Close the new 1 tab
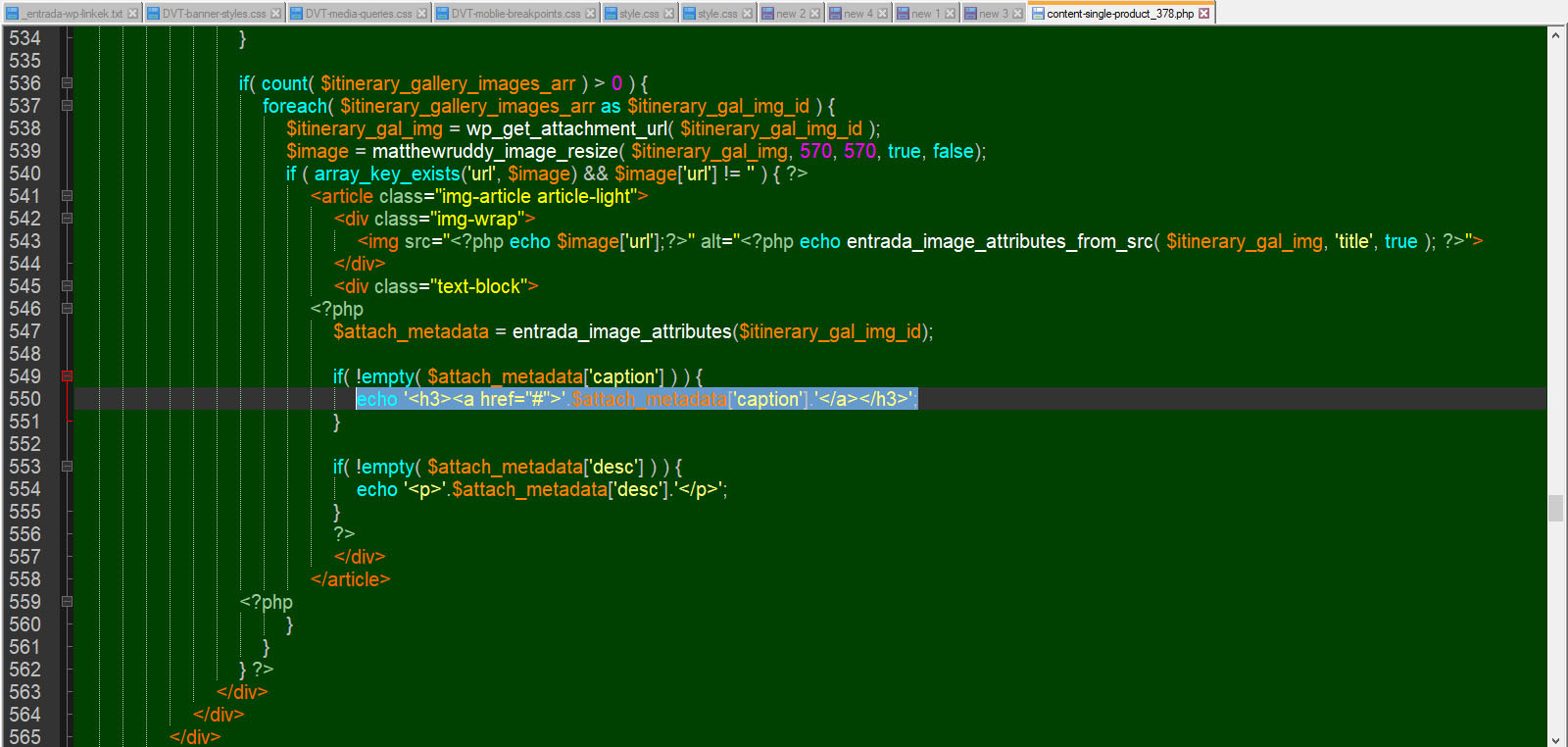The height and width of the screenshot is (747, 1568). point(950,14)
